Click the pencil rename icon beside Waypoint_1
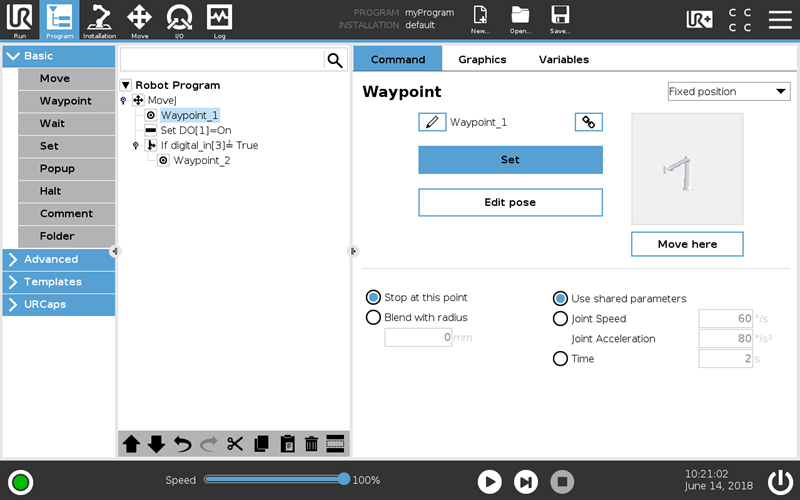Image resolution: width=800 pixels, height=500 pixels. pyautogui.click(x=432, y=122)
